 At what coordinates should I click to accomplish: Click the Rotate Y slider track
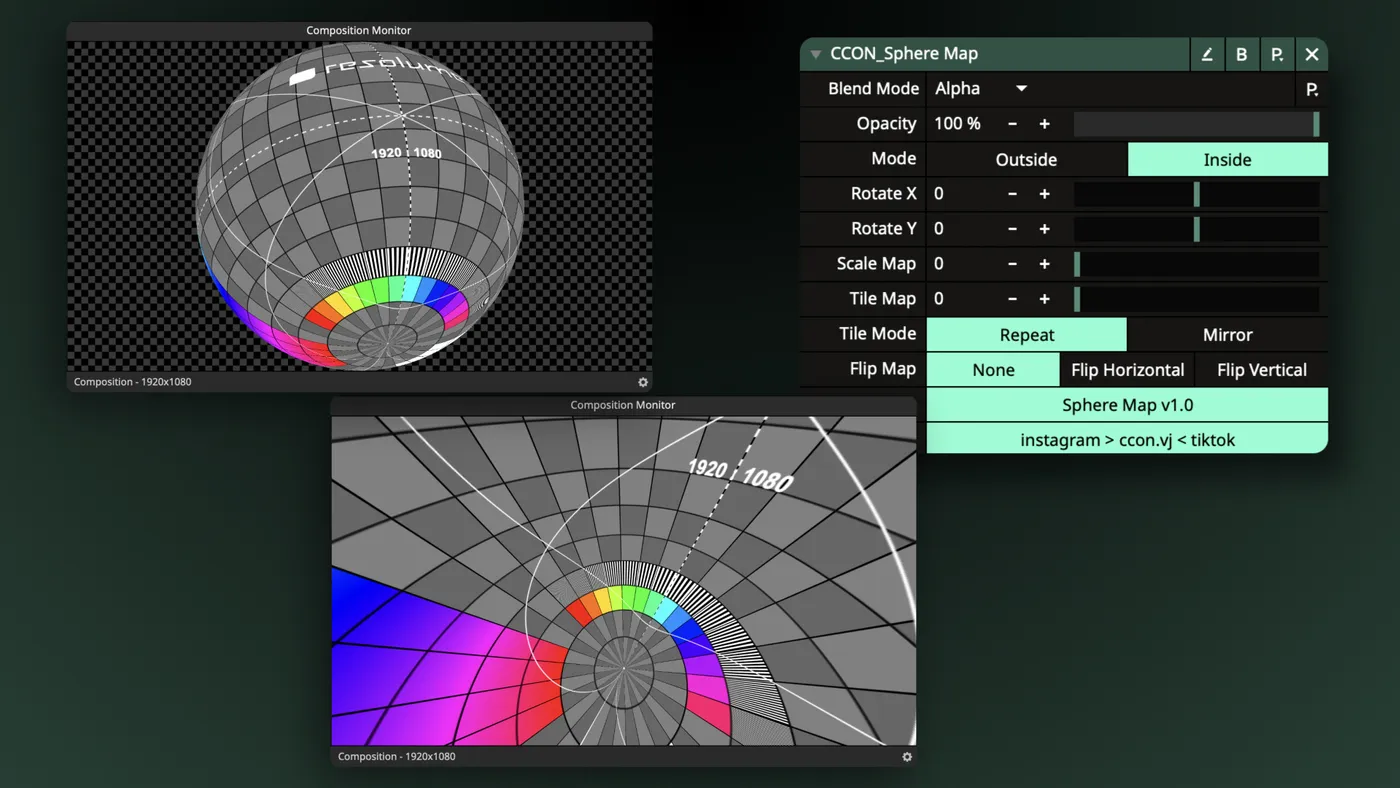[x=1196, y=229]
